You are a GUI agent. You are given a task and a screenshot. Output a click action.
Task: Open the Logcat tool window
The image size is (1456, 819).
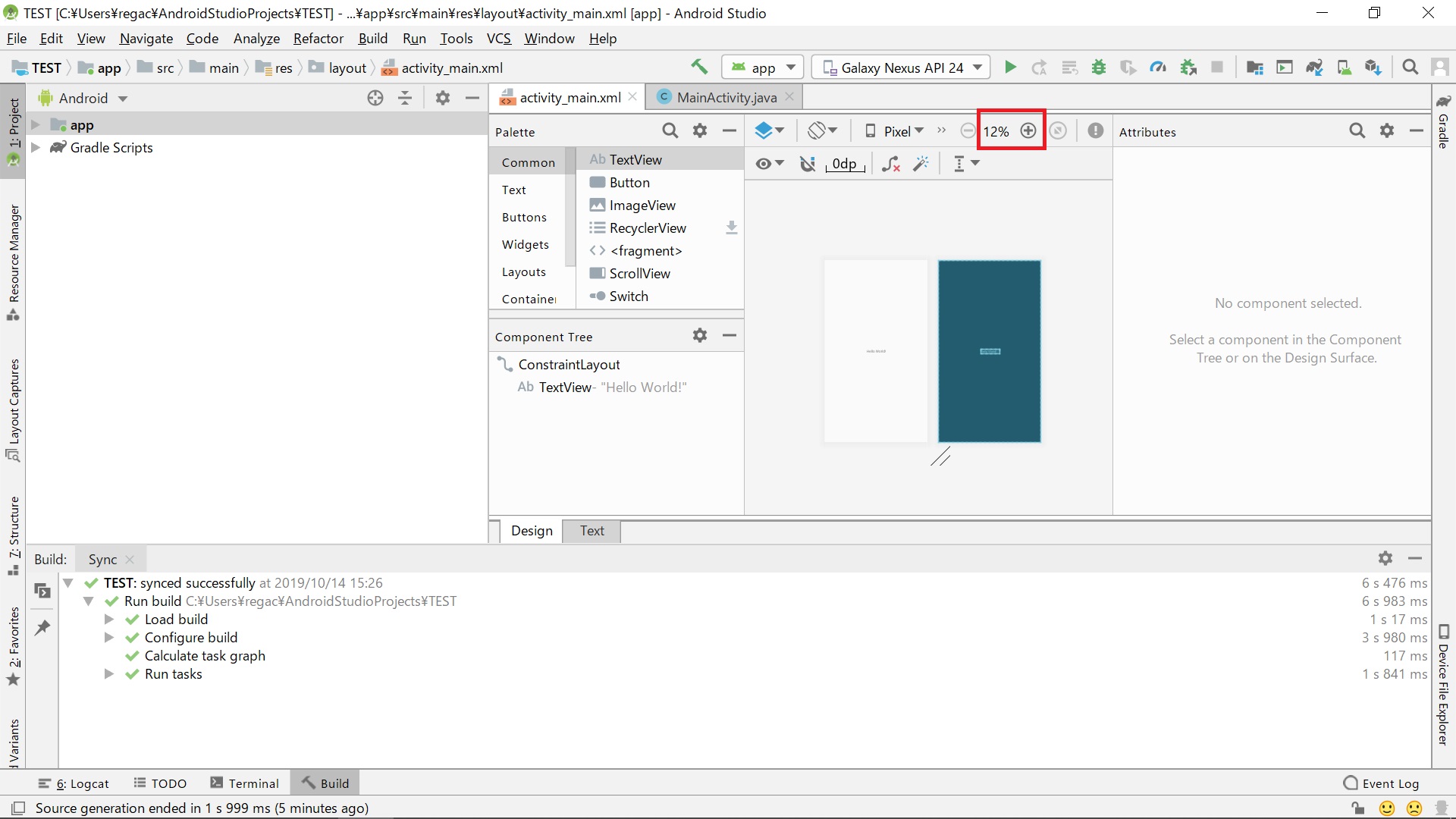click(74, 783)
